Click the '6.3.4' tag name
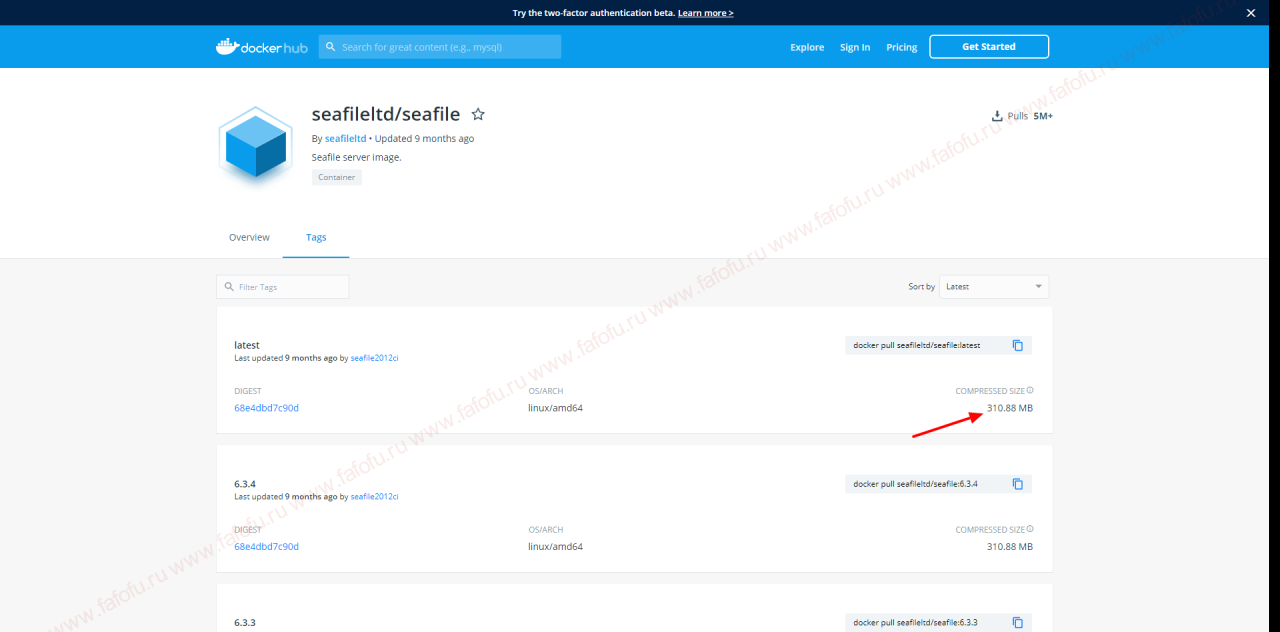Image resolution: width=1280 pixels, height=632 pixels. [245, 484]
